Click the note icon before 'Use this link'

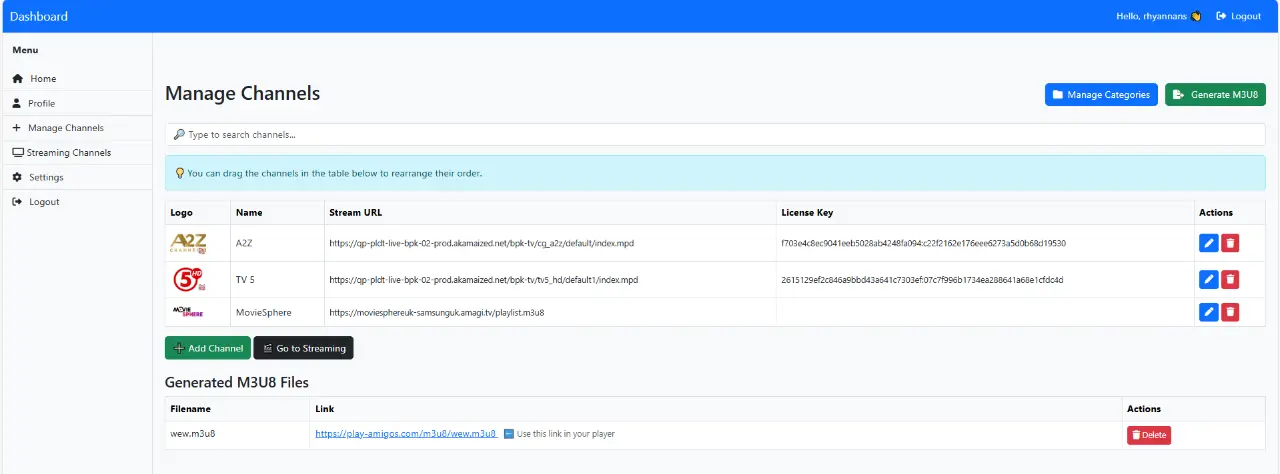tap(509, 434)
